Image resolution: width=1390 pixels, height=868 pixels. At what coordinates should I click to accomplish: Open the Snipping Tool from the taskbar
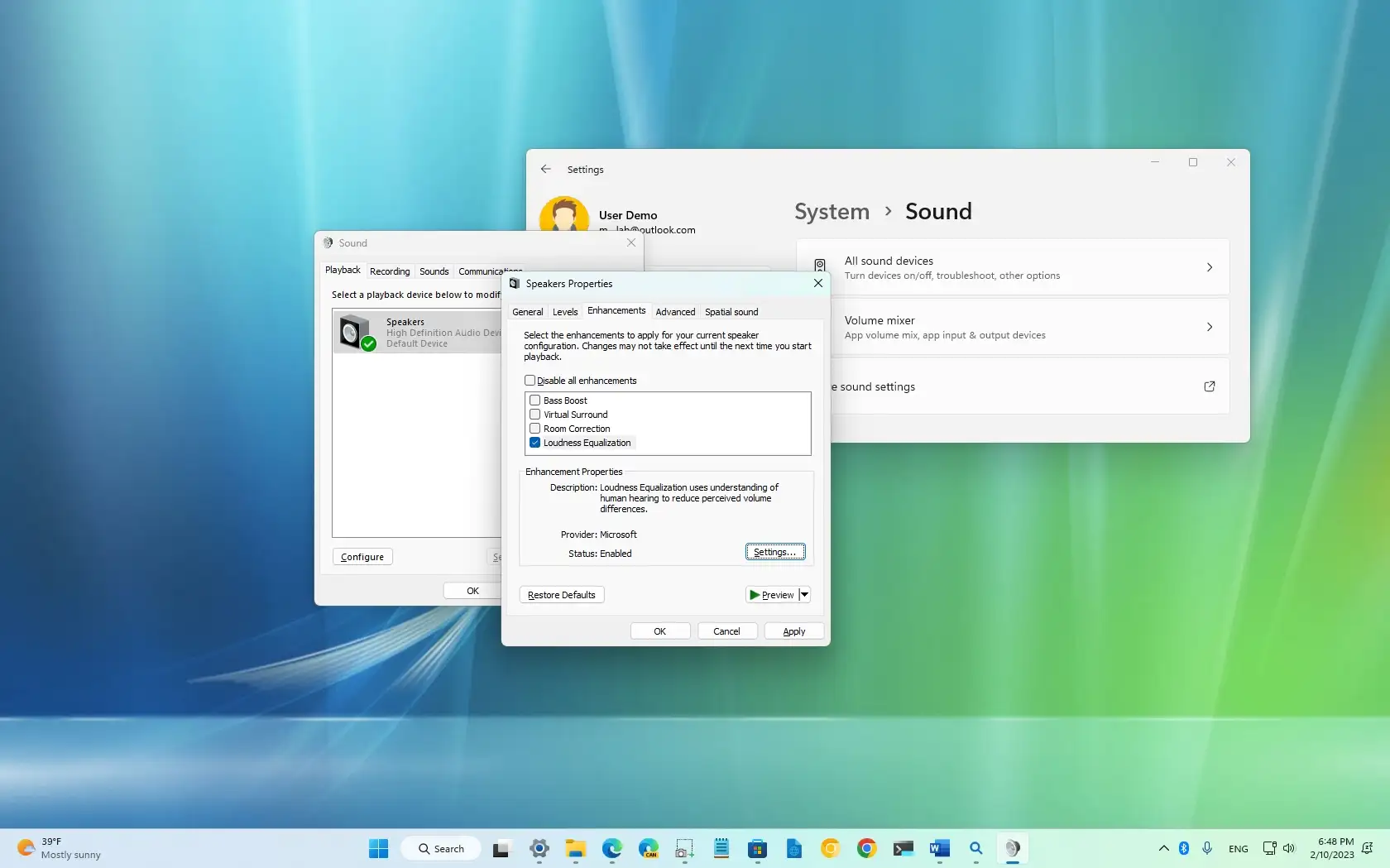(x=685, y=848)
